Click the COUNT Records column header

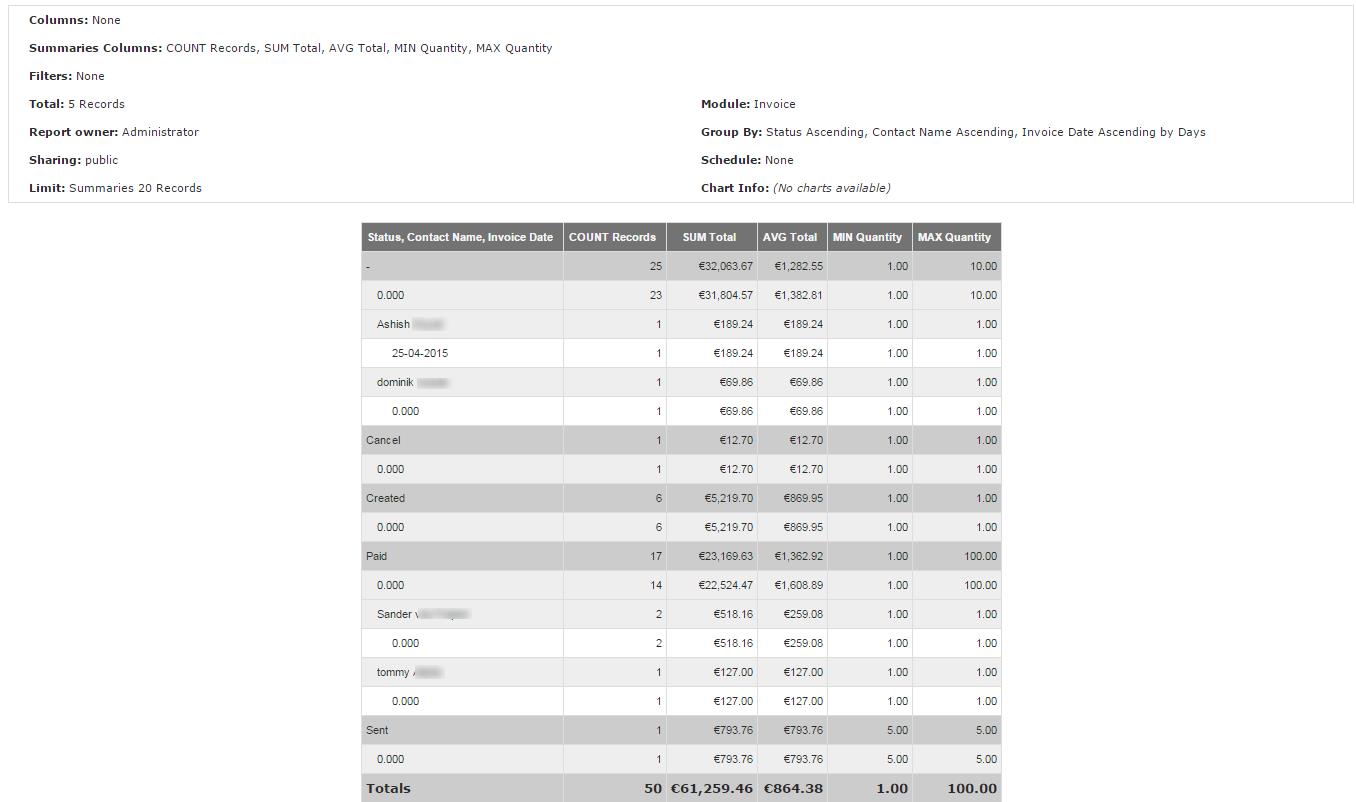pyautogui.click(x=612, y=237)
